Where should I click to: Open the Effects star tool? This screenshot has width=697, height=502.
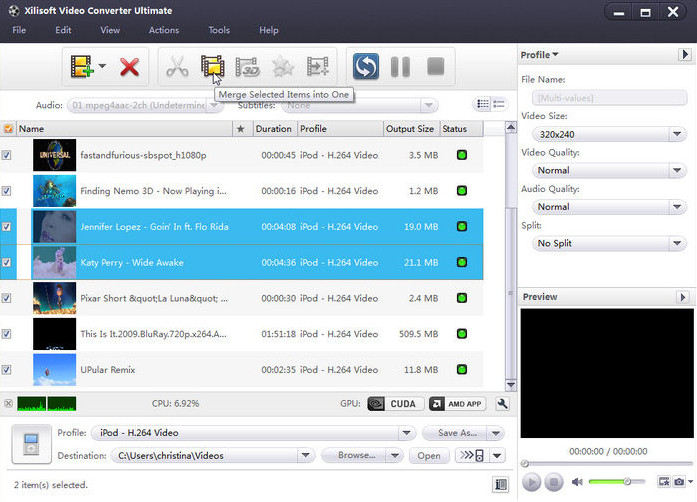283,67
